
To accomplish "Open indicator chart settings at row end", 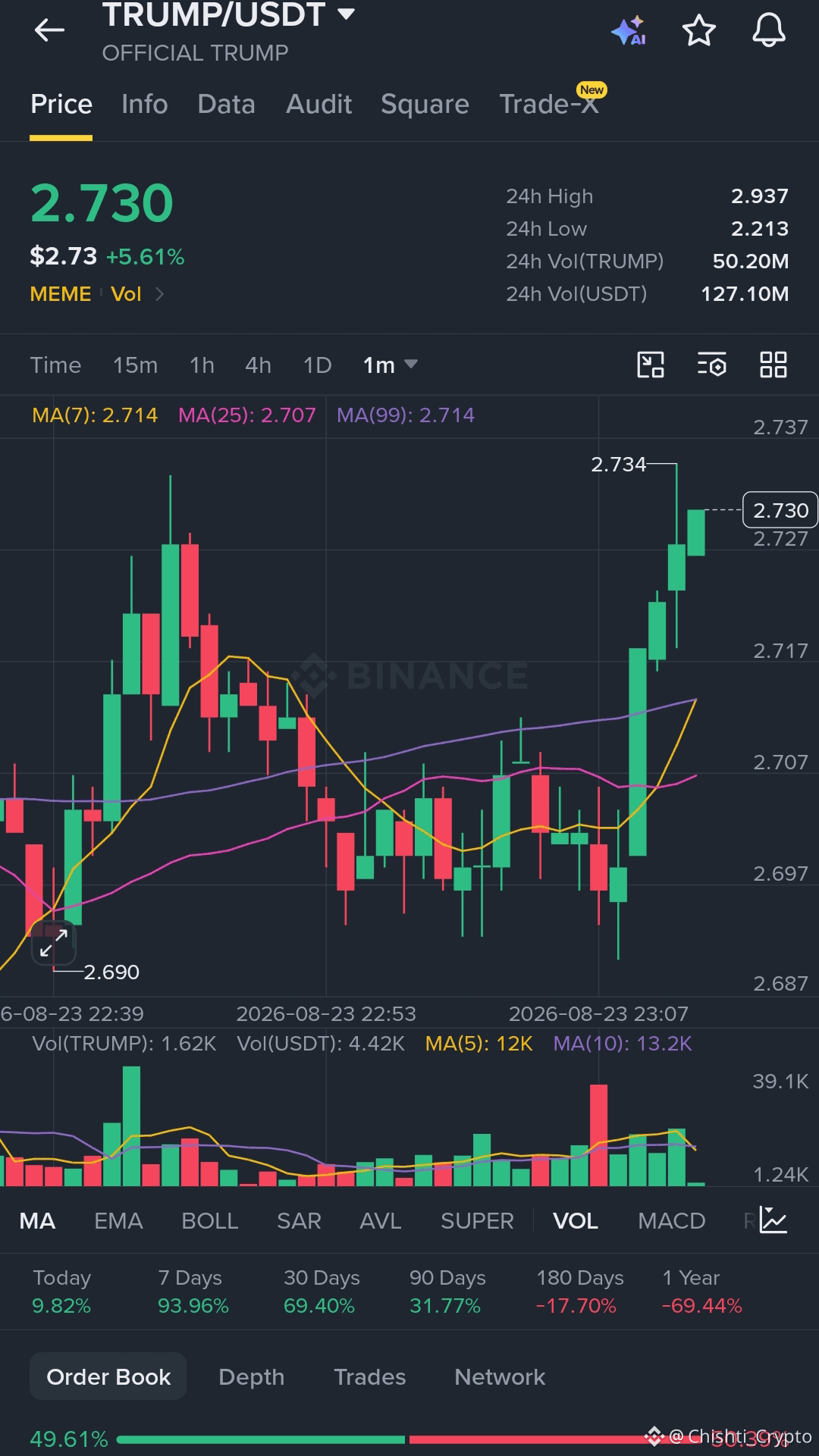I will point(773,1220).
